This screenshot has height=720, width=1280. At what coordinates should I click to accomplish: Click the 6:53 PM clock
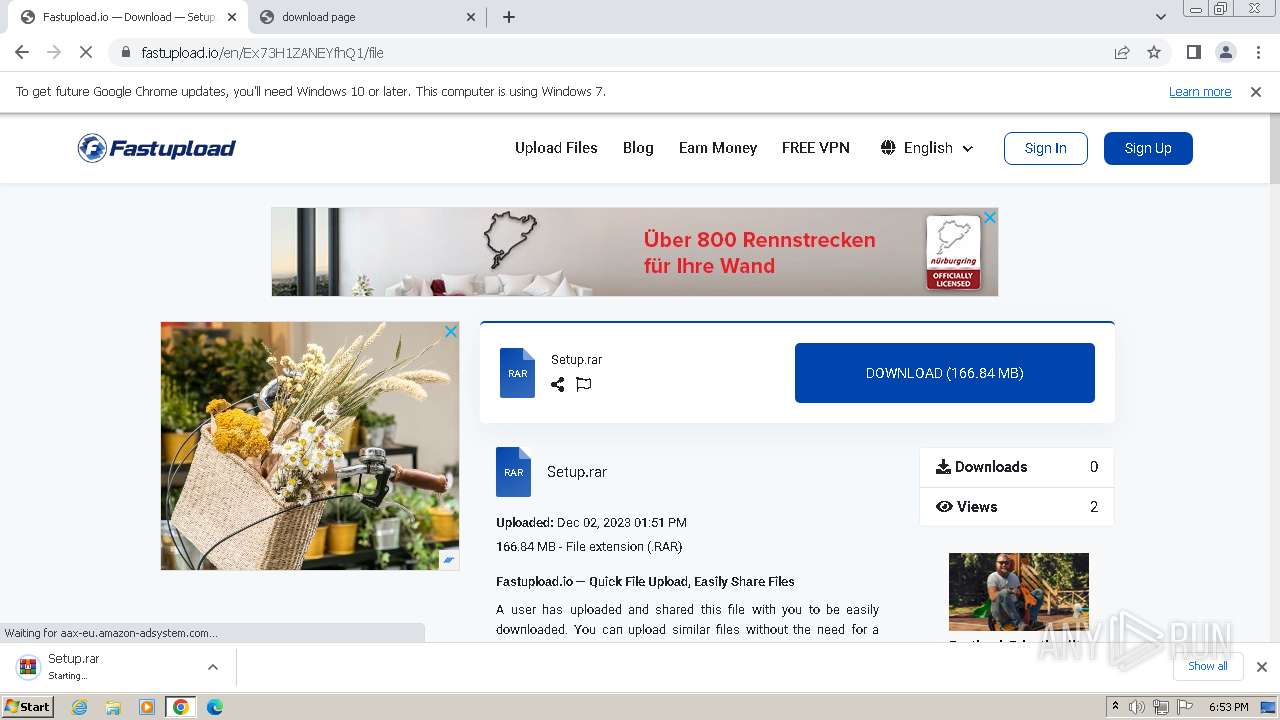point(1229,707)
